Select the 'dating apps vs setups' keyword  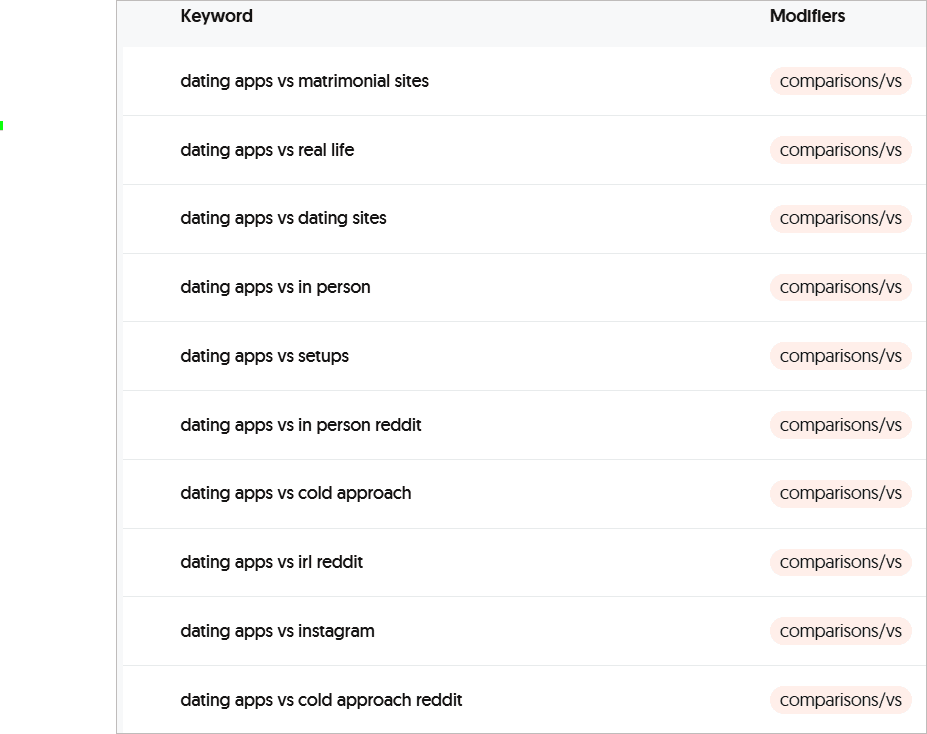click(264, 356)
